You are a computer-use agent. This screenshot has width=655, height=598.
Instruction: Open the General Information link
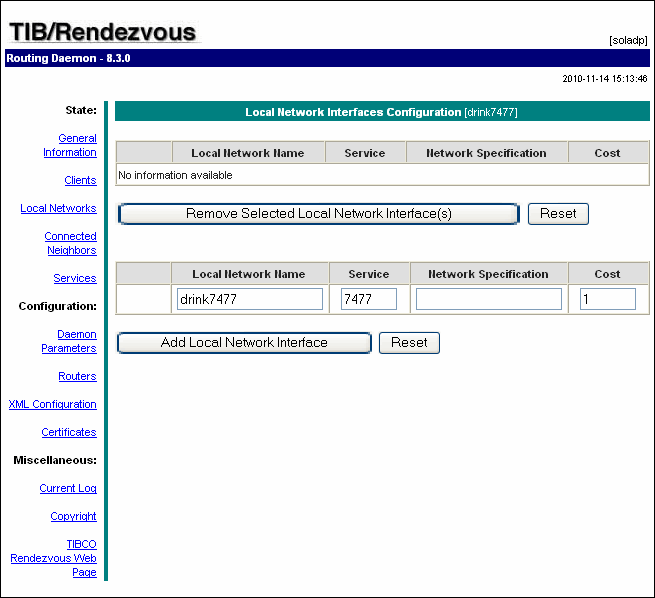[x=70, y=145]
